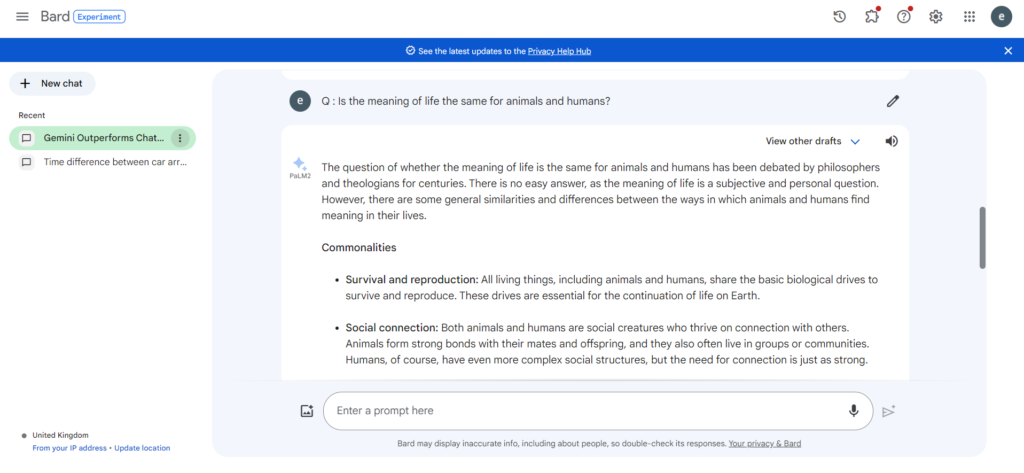The width and height of the screenshot is (1024, 473).
Task: Listen to response with speaker icon
Action: pos(891,141)
